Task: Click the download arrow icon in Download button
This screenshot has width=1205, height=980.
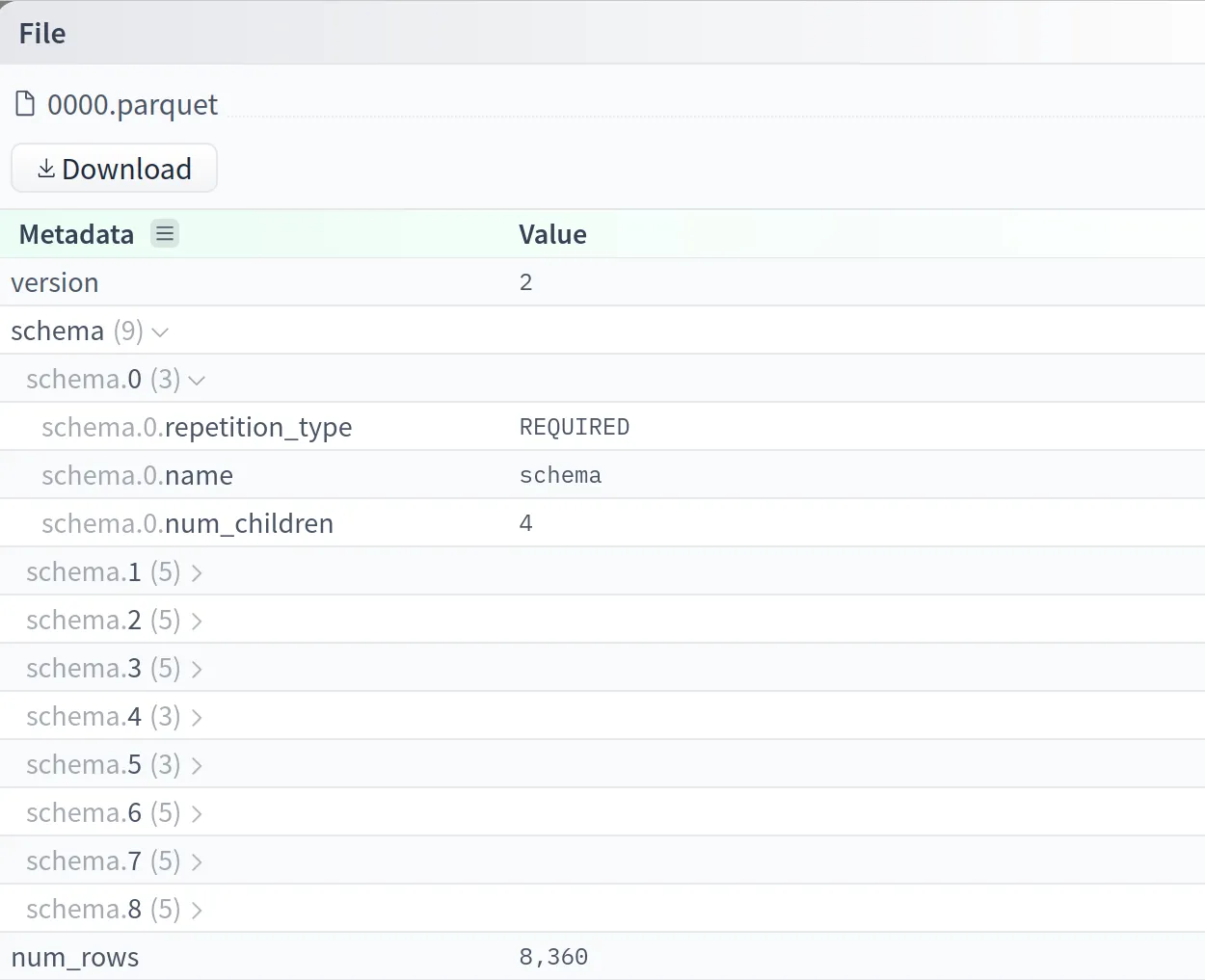Action: coord(44,168)
